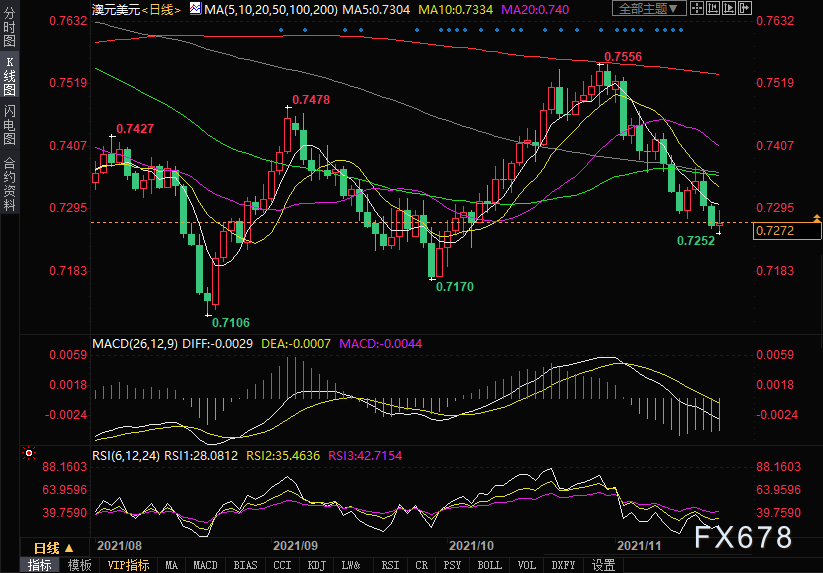
Task: Click the 0.7170 low price label
Action: 455,286
